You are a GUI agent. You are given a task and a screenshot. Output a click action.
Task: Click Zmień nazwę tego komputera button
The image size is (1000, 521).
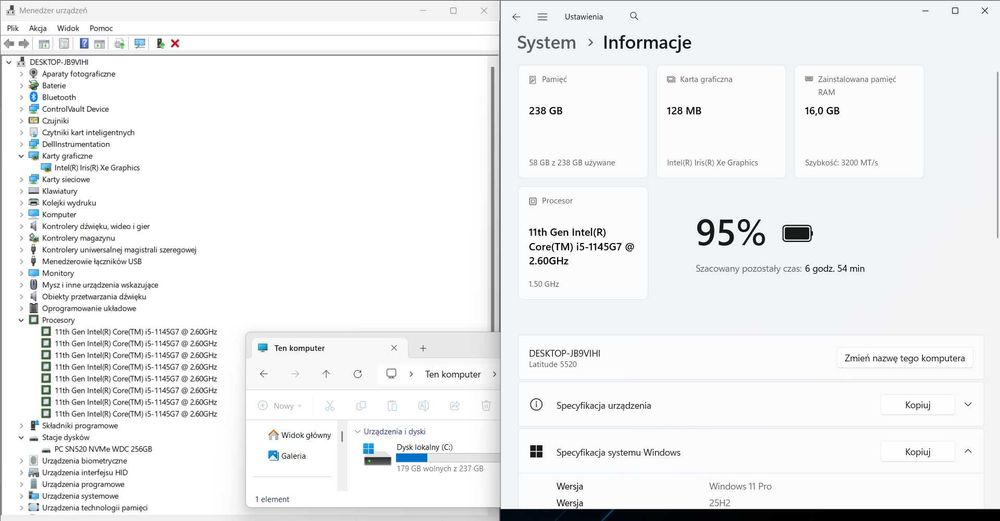click(904, 358)
